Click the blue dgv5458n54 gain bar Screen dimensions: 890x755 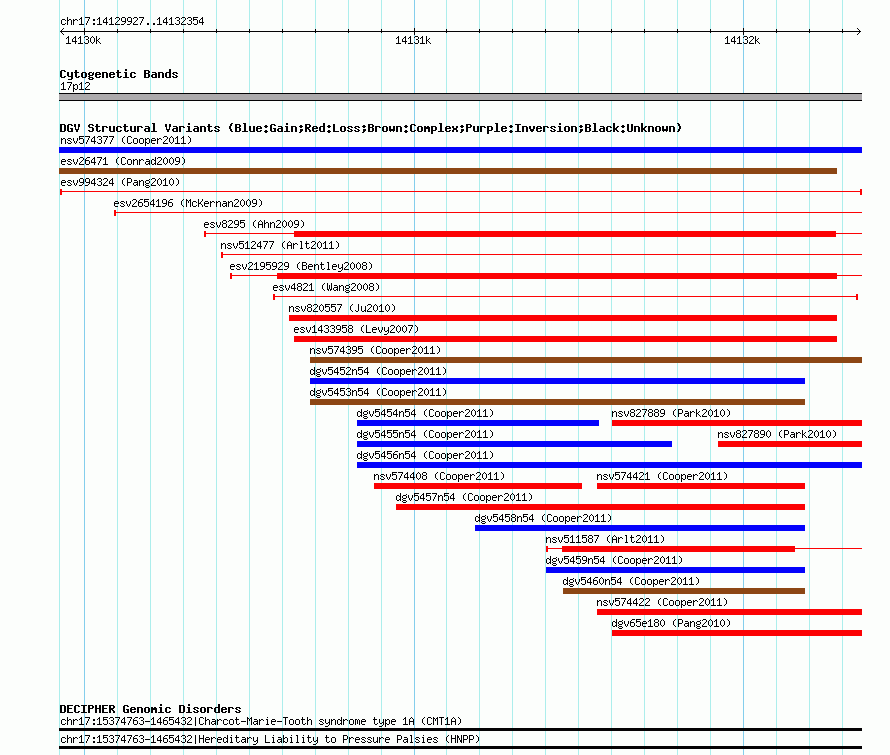coord(640,528)
